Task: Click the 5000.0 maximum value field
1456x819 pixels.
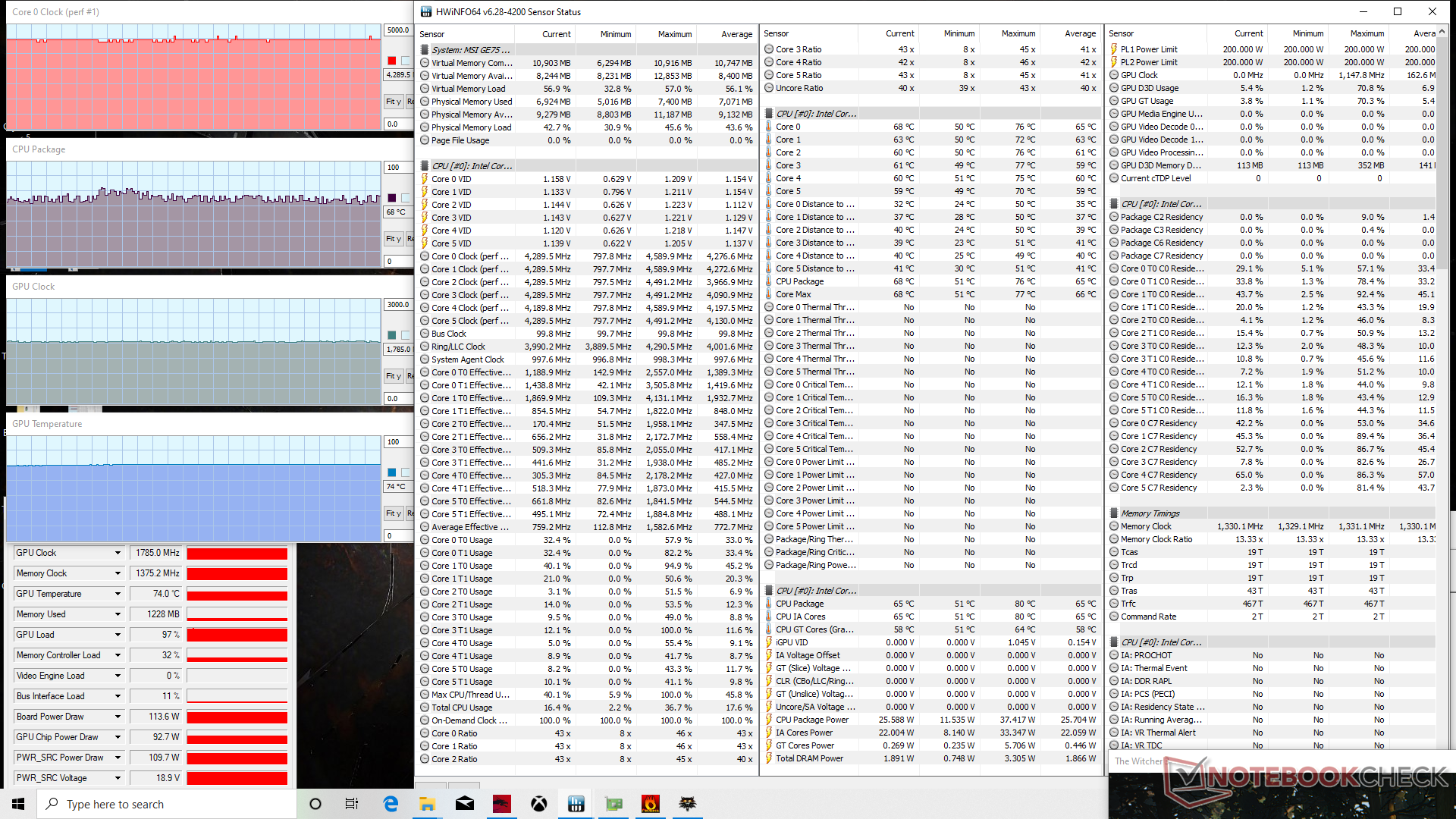Action: (x=398, y=30)
